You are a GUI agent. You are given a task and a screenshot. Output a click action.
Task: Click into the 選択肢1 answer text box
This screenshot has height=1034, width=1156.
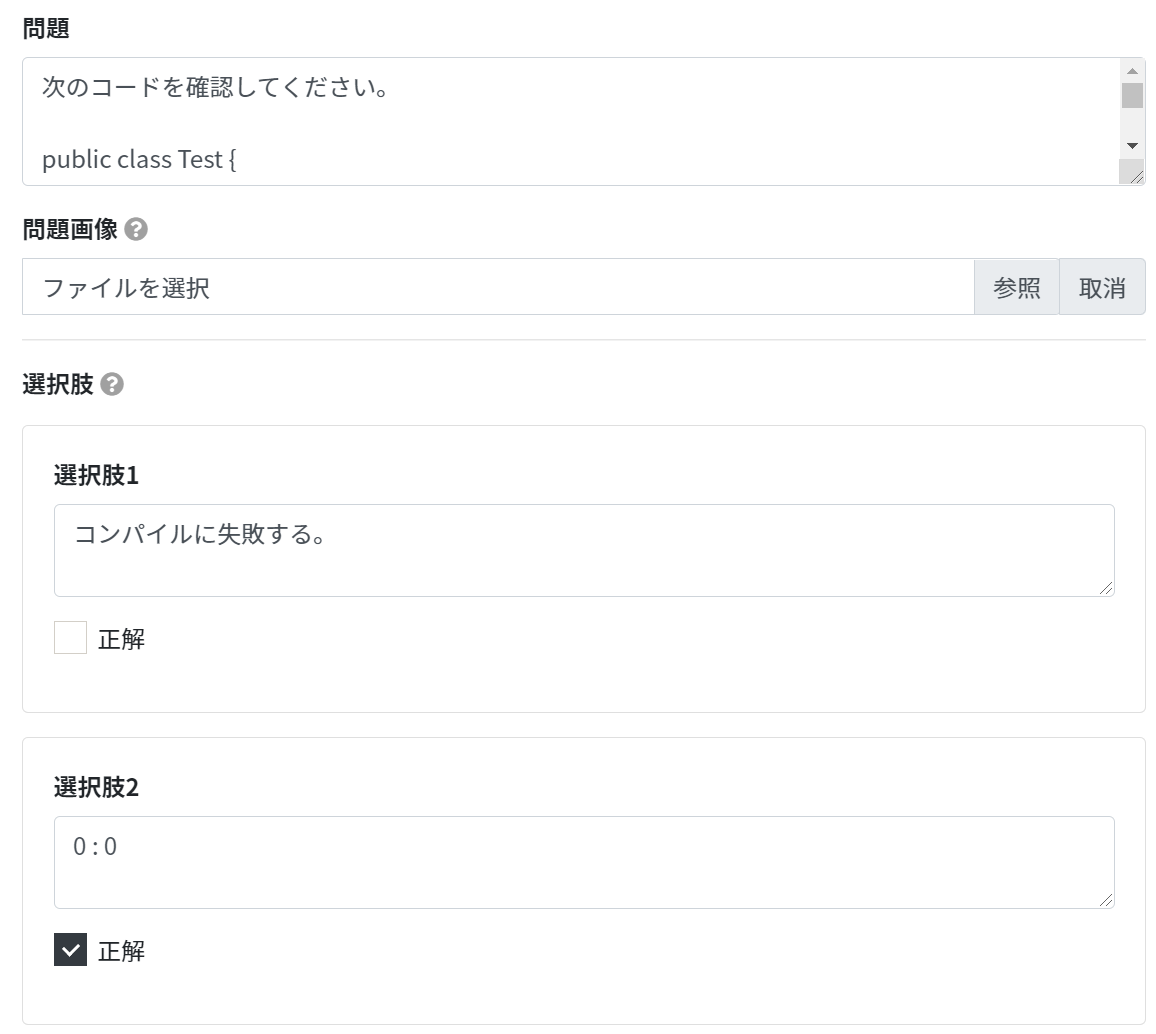click(584, 551)
